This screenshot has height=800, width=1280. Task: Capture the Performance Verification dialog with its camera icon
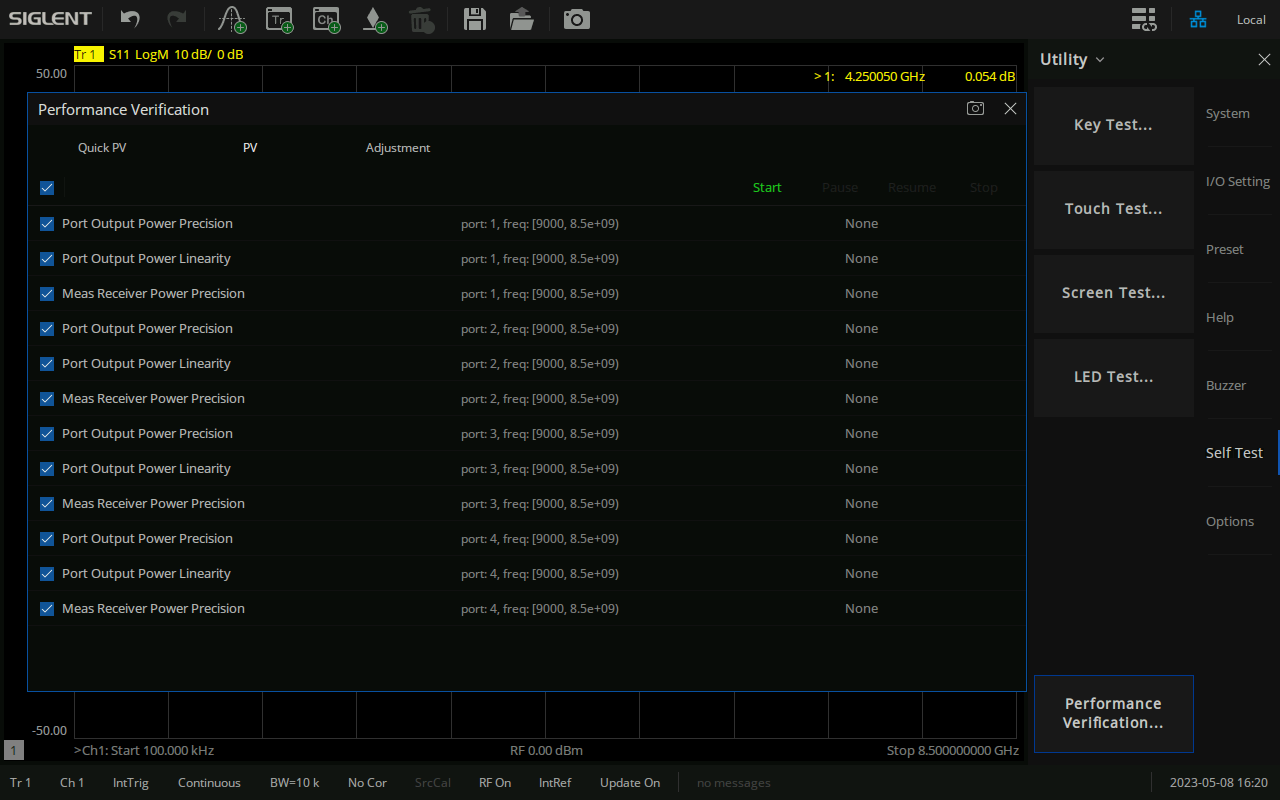pyautogui.click(x=975, y=109)
